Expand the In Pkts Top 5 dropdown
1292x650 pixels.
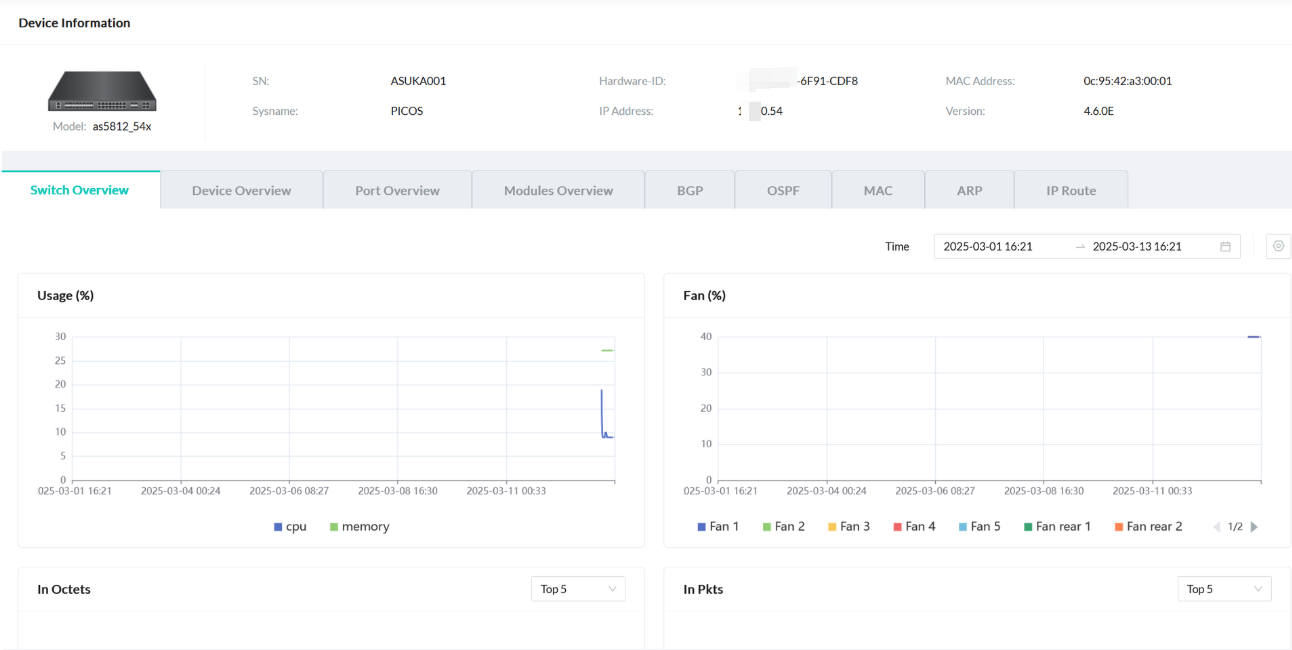[1224, 589]
